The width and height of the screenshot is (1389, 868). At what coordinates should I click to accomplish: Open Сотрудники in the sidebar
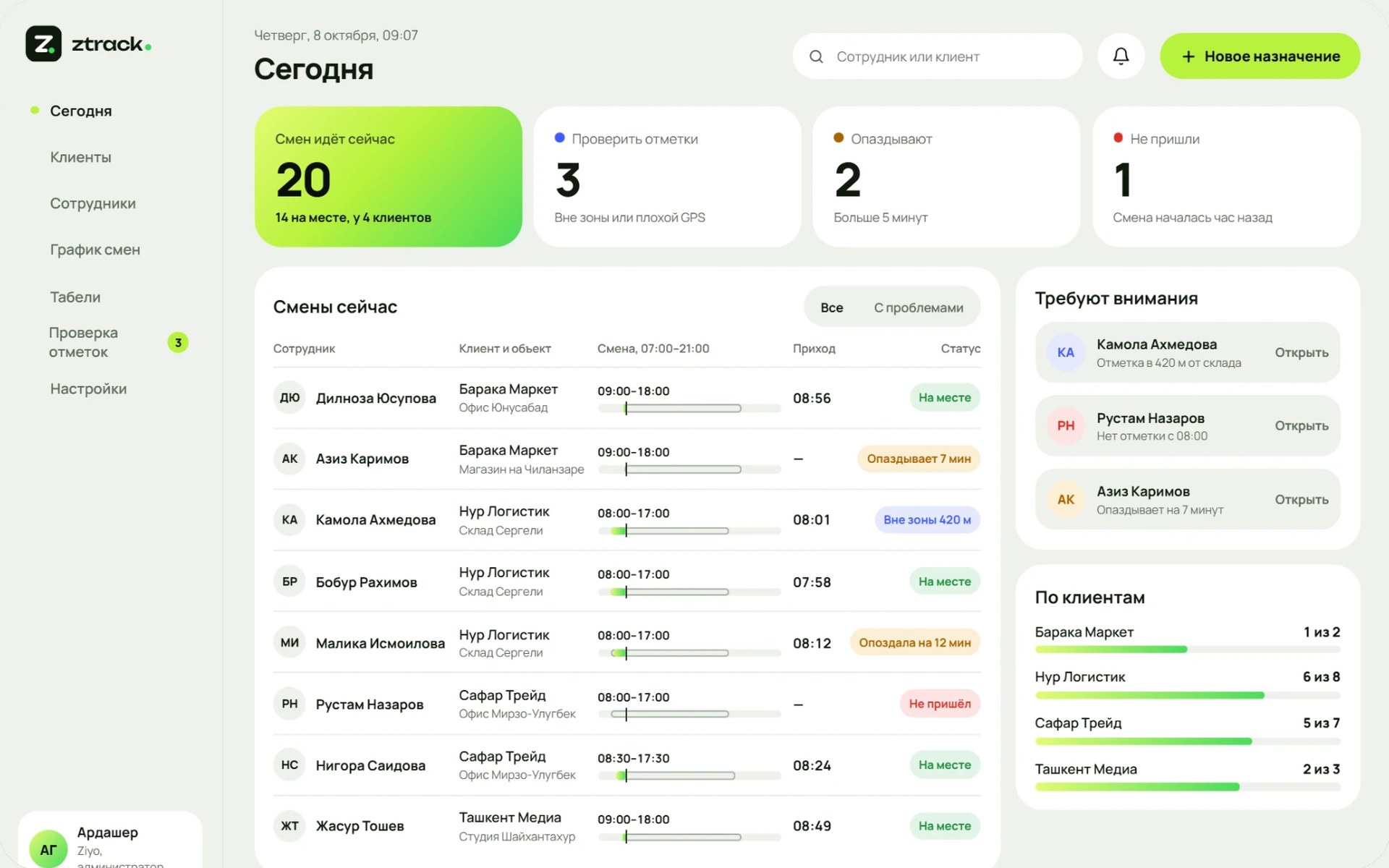click(93, 203)
